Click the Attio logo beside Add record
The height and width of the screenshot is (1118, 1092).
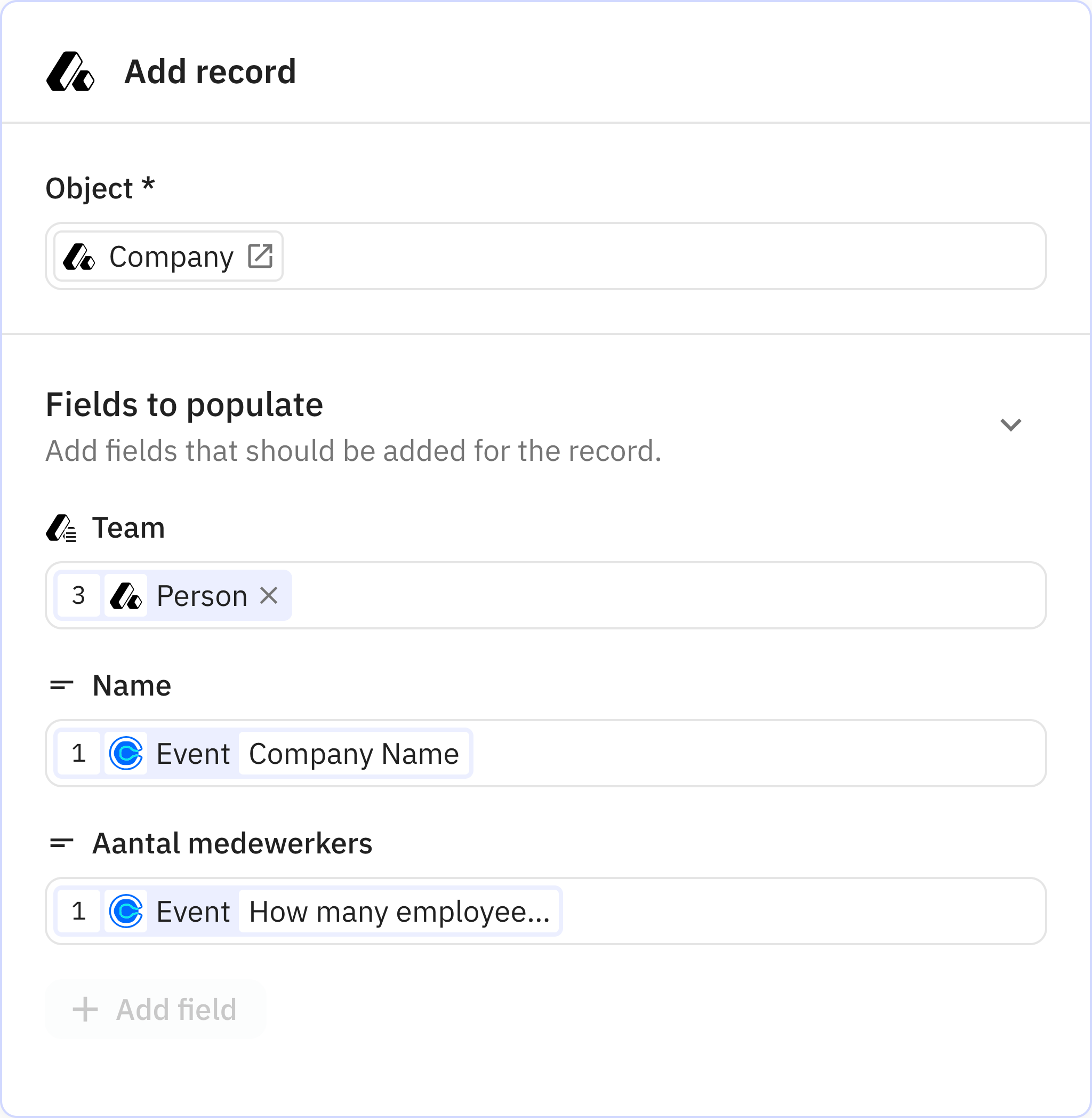click(70, 71)
